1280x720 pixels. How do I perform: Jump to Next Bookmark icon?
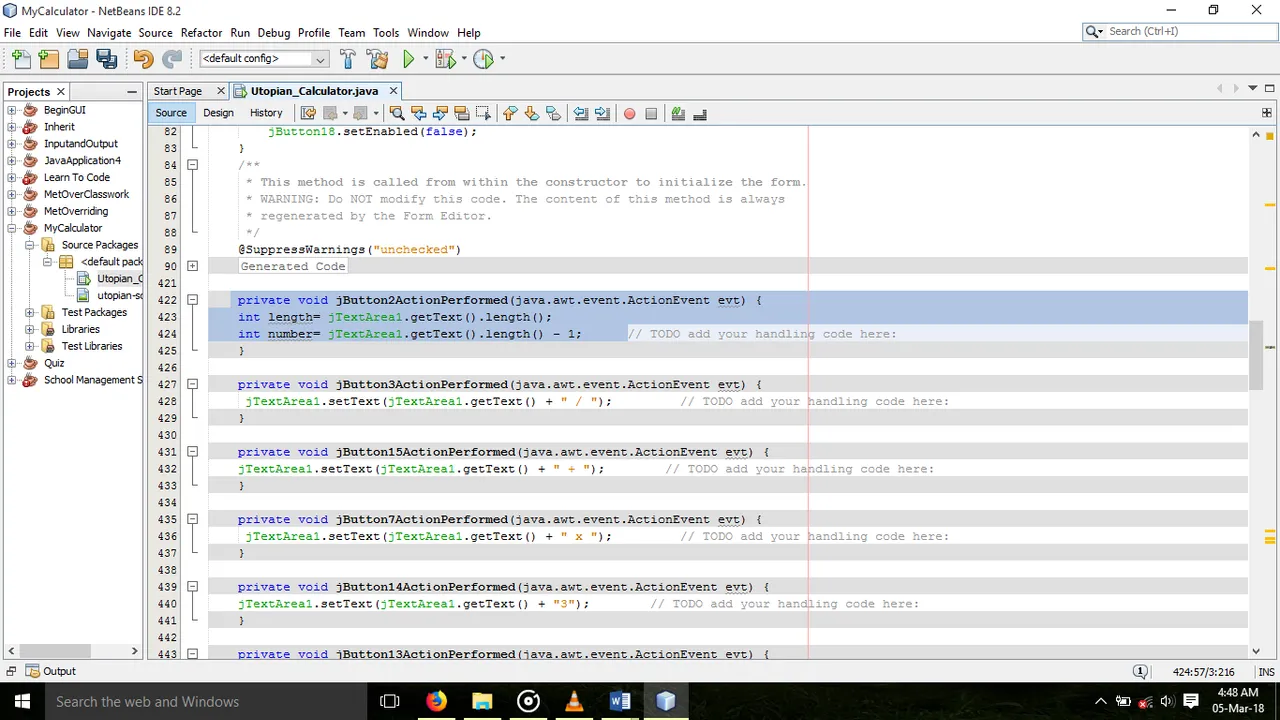point(532,113)
